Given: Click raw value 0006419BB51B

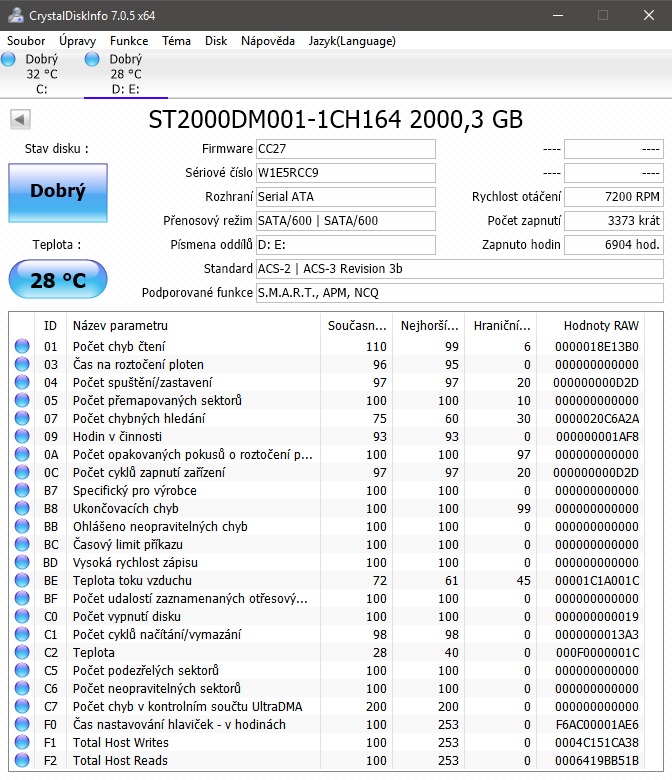Looking at the screenshot, I should [597, 761].
